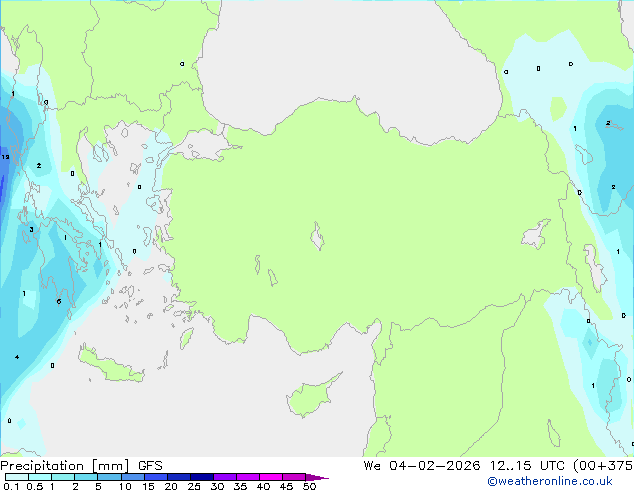
Task: Click the 20–25 mm legend color swatch
Action: [x=178, y=477]
